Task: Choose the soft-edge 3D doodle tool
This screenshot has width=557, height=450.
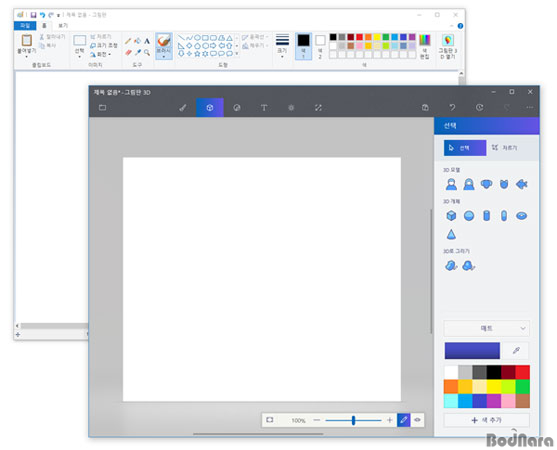Action: [x=469, y=265]
